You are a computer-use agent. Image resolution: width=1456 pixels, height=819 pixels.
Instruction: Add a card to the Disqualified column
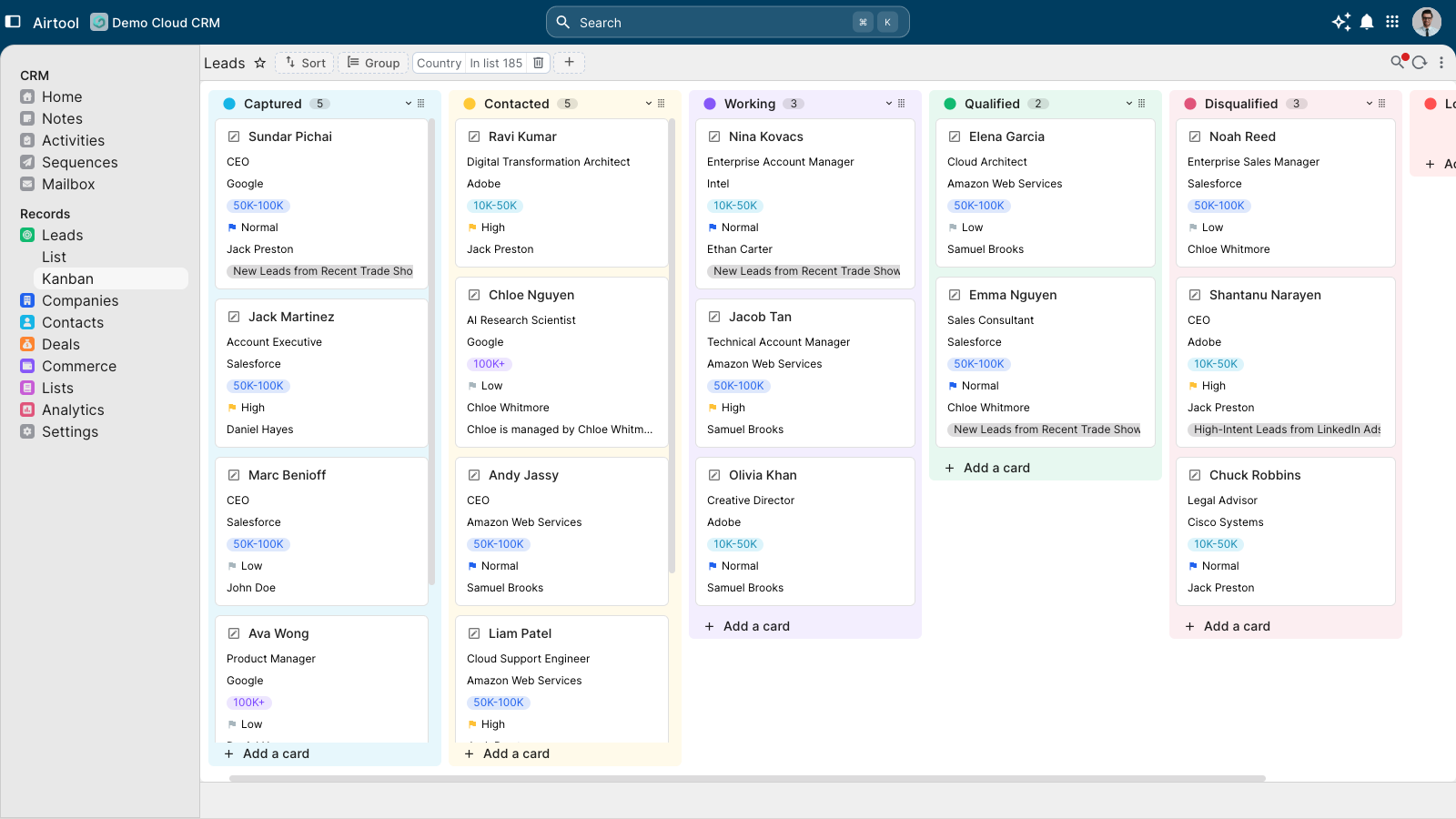click(1228, 626)
